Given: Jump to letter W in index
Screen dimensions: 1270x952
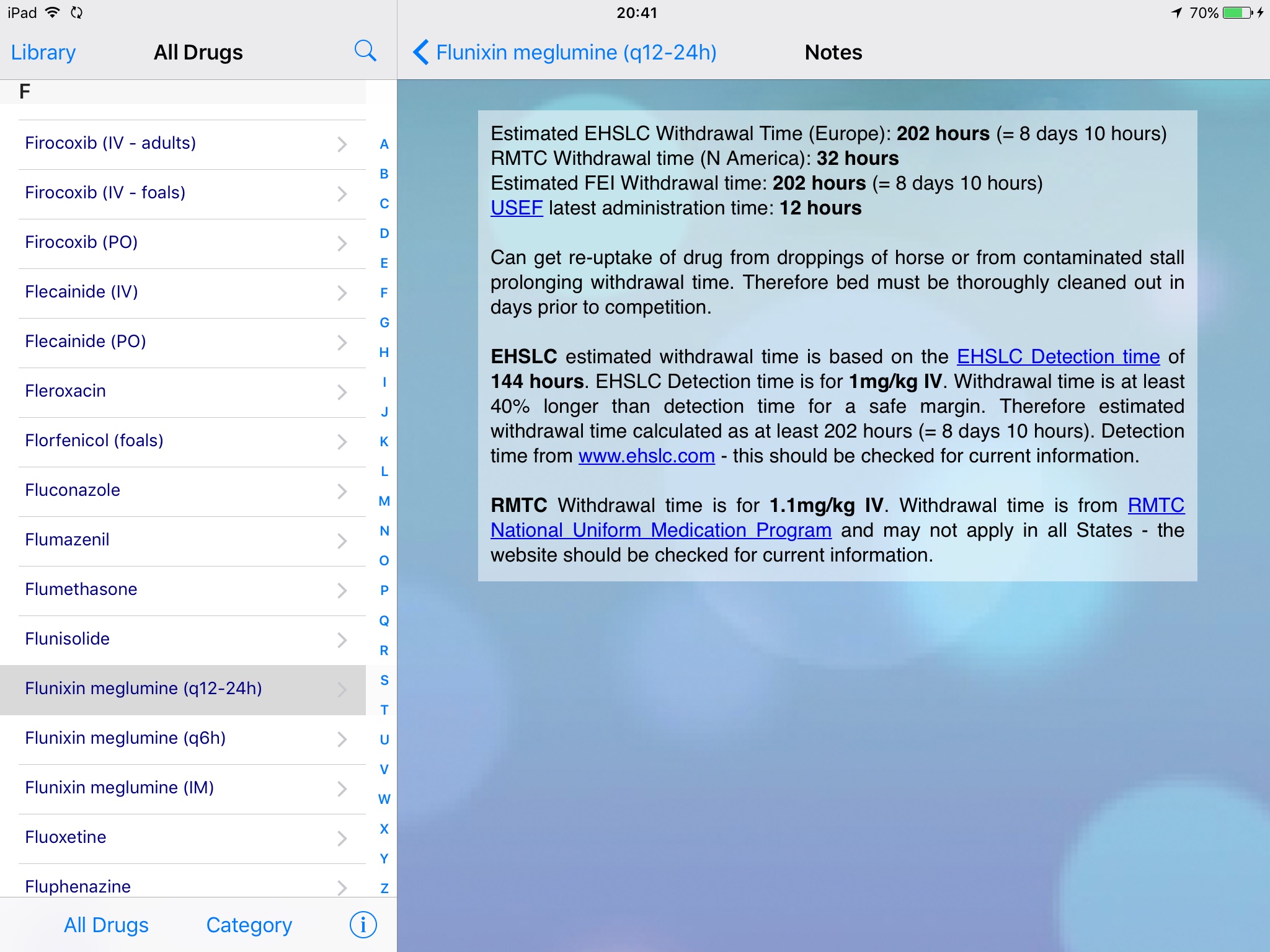Looking at the screenshot, I should (384, 799).
